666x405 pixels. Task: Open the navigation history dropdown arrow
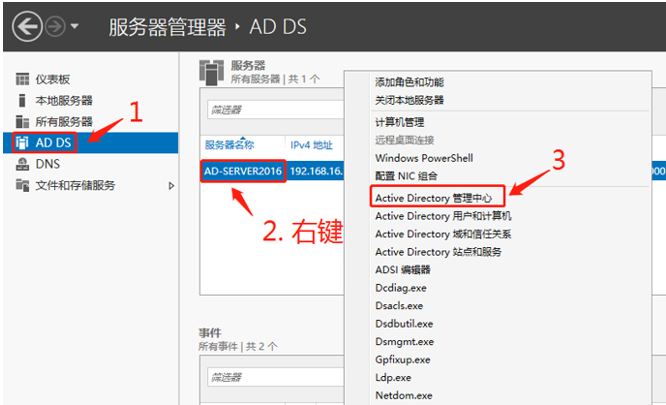75,26
